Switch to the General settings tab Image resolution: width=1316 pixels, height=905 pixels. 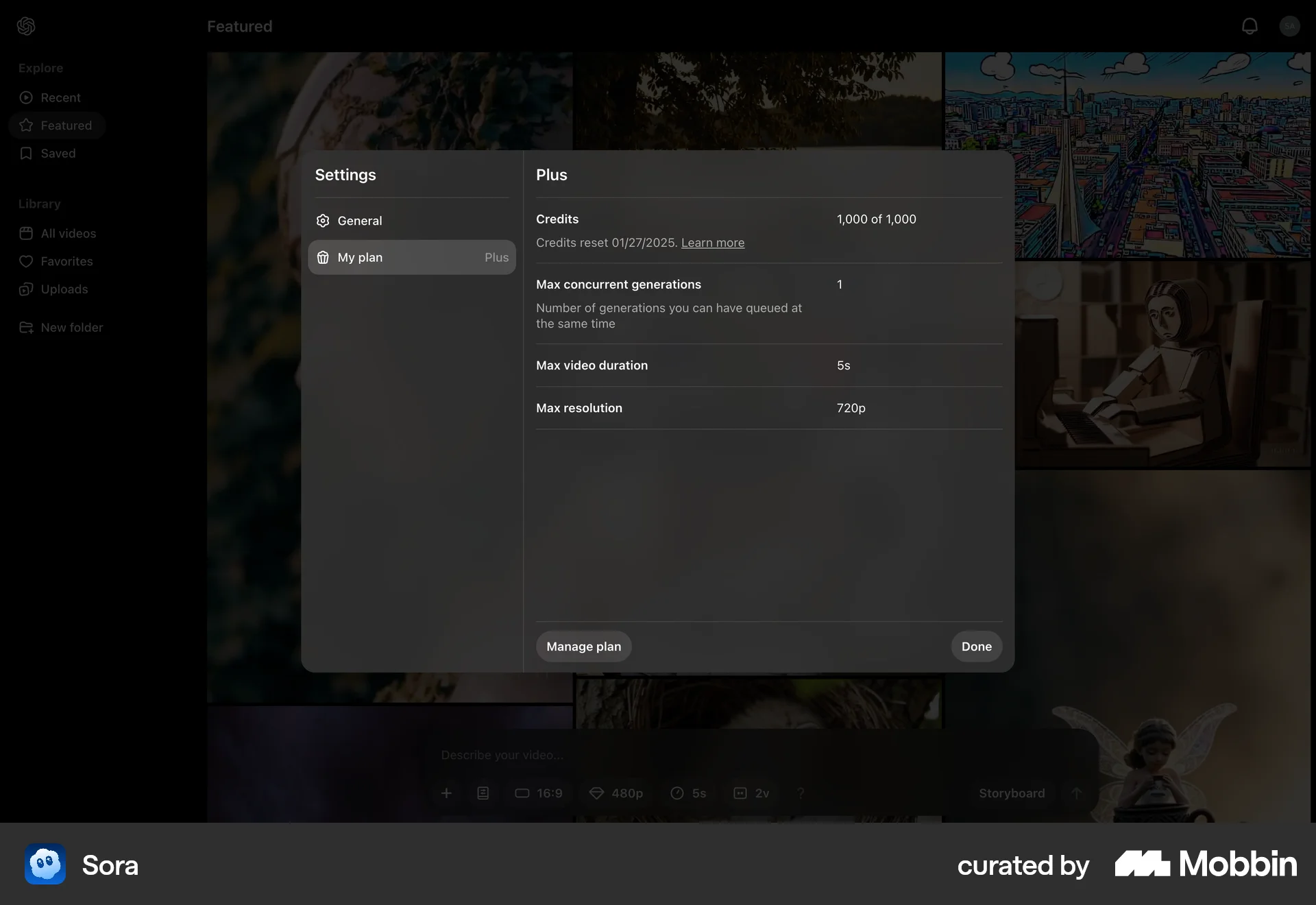359,220
